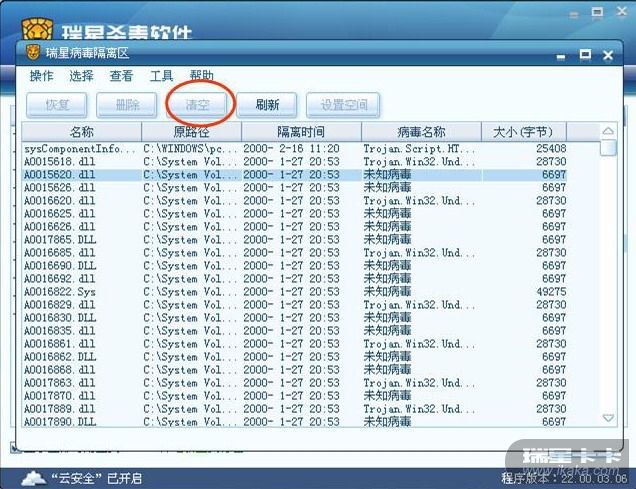Click the 恢复 button

click(57, 105)
